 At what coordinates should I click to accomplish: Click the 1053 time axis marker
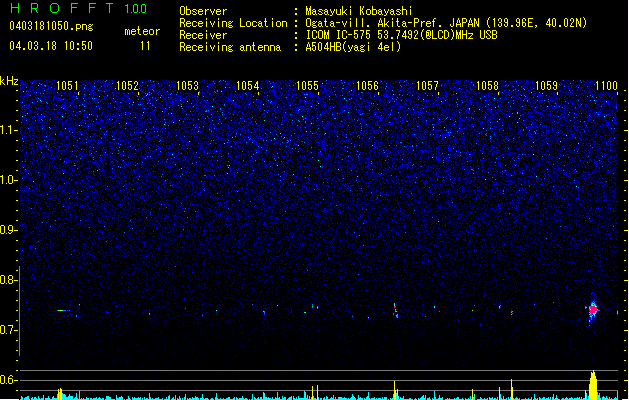point(187,86)
